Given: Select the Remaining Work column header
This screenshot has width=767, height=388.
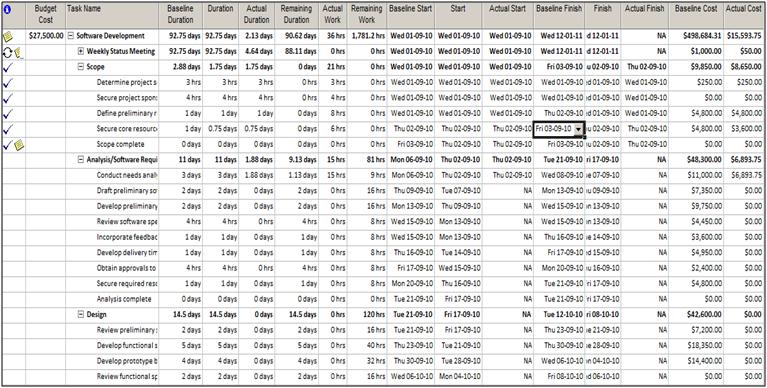Looking at the screenshot, I should click(x=367, y=15).
